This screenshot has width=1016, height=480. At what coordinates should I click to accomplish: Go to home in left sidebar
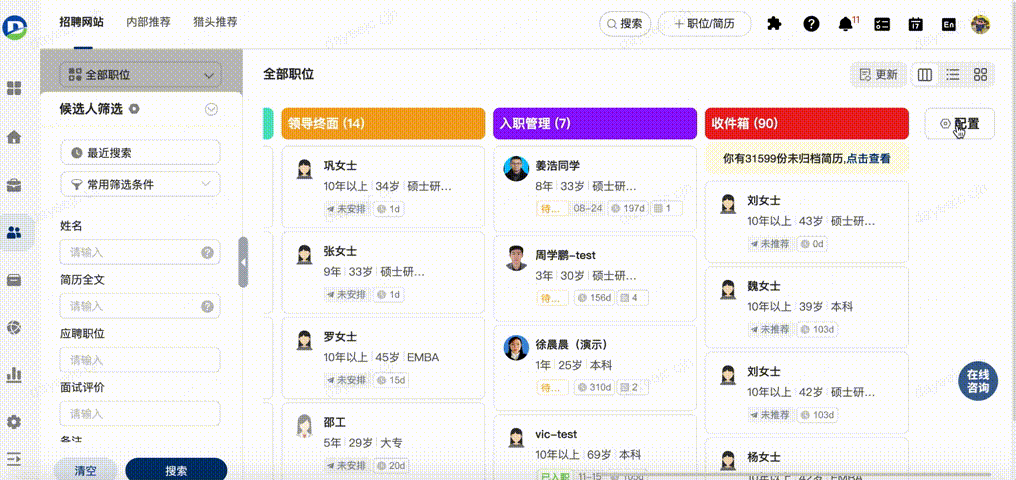click(14, 137)
